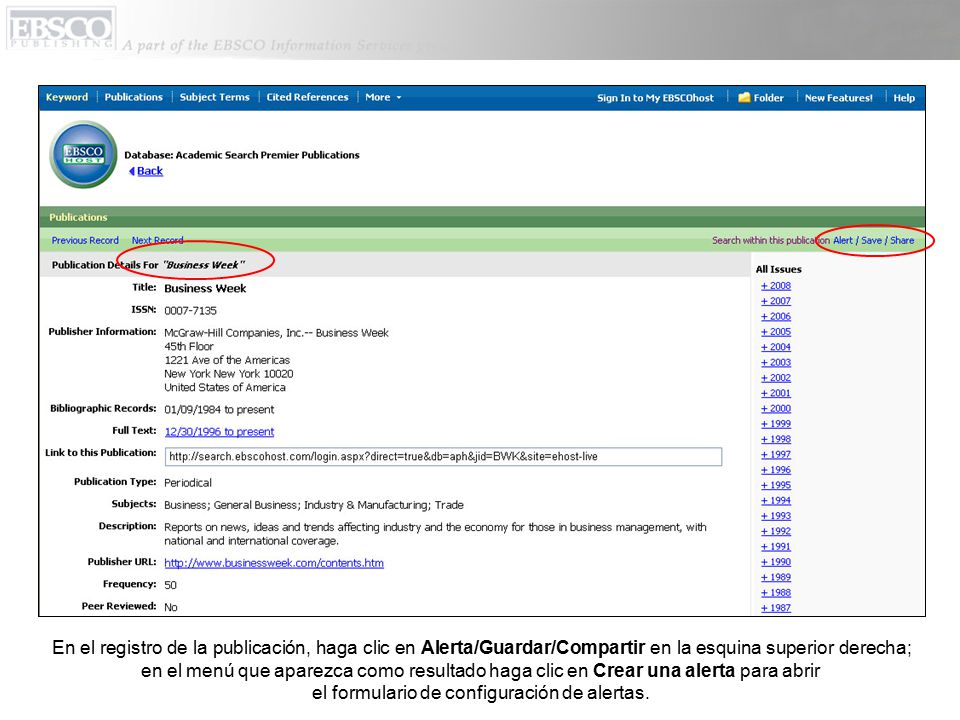Expand the 1989 issues
The width and height of the screenshot is (960, 720).
[x=776, y=577]
